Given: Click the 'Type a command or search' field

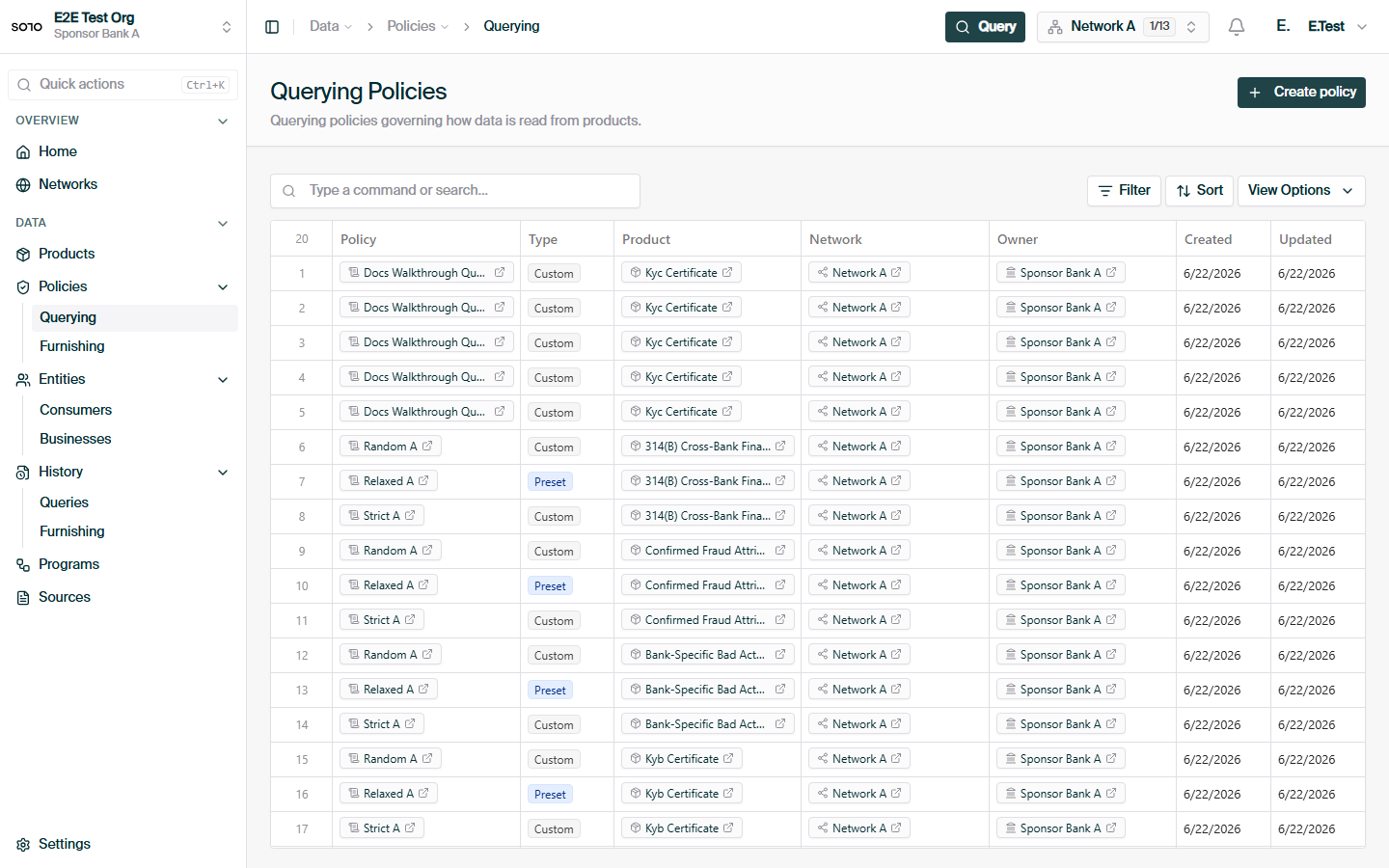Looking at the screenshot, I should 455,191.
